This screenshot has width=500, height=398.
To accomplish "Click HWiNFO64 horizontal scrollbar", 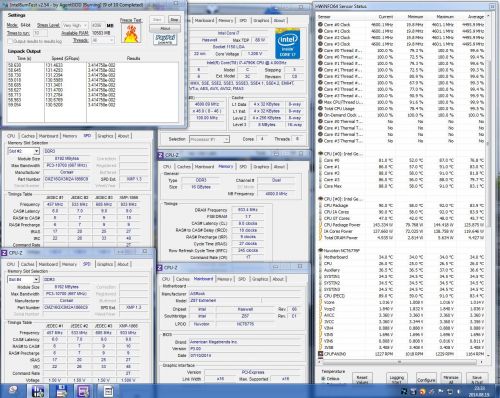I will coord(401,362).
